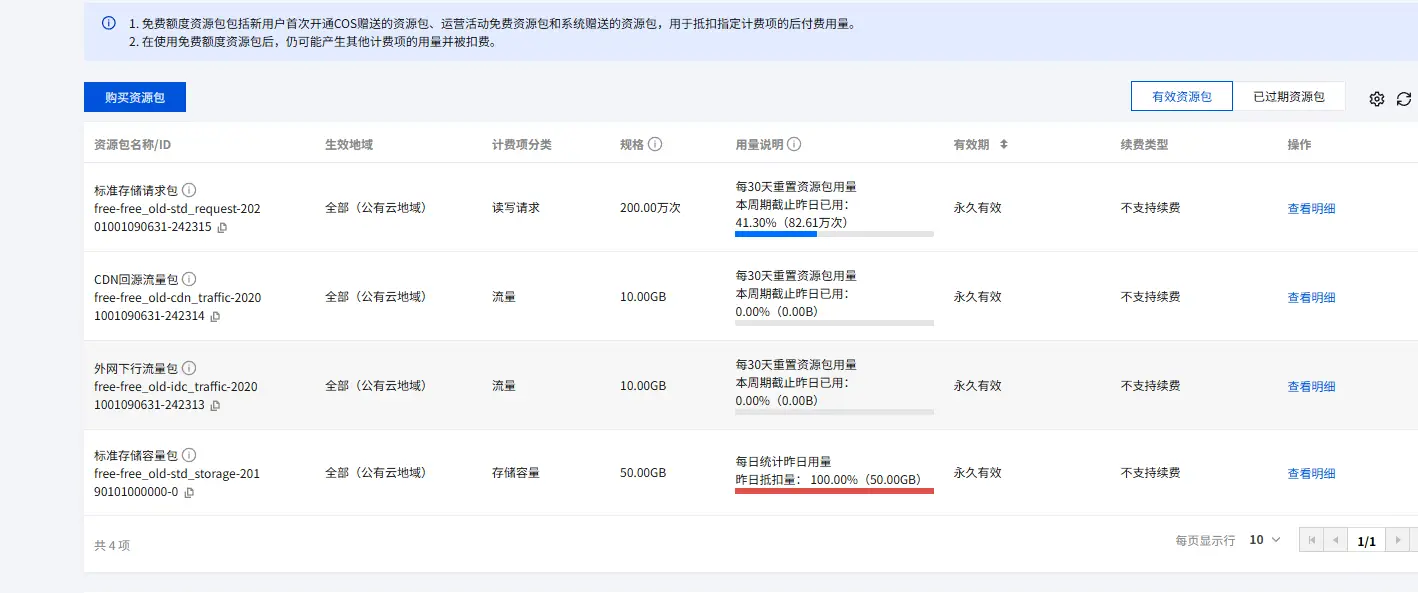
Task: Click the 1/1 page number field
Action: click(x=1367, y=541)
